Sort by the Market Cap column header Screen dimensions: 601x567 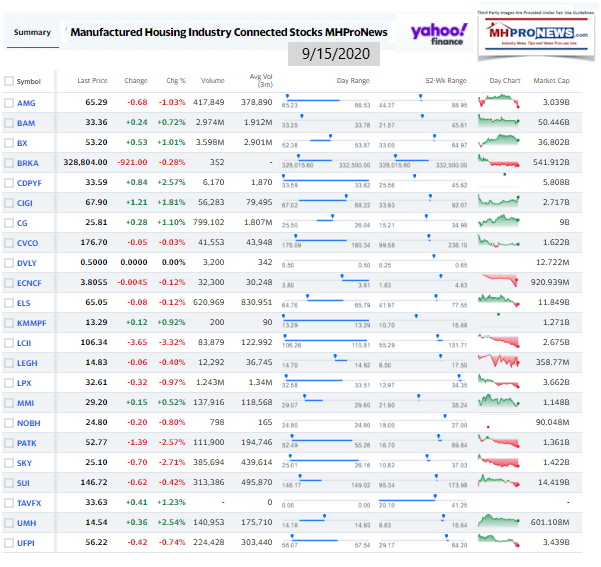pos(551,80)
